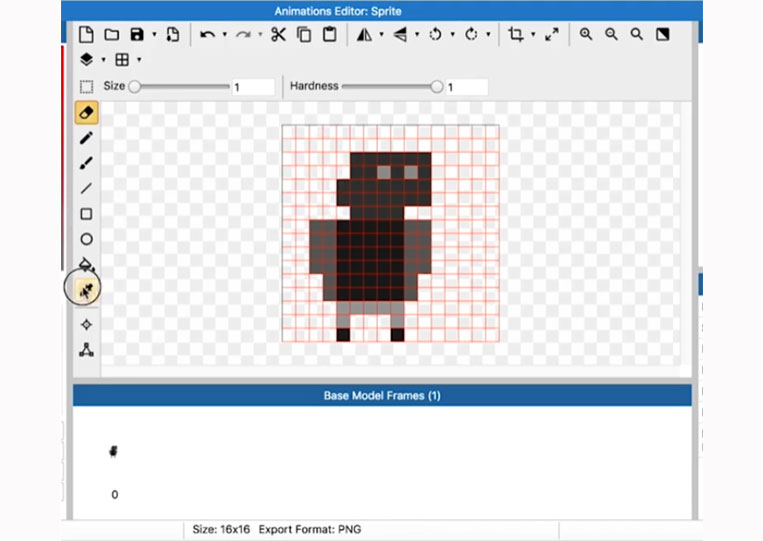The width and height of the screenshot is (763, 541).
Task: Reset zoom with plain magnifier icon
Action: [x=636, y=35]
